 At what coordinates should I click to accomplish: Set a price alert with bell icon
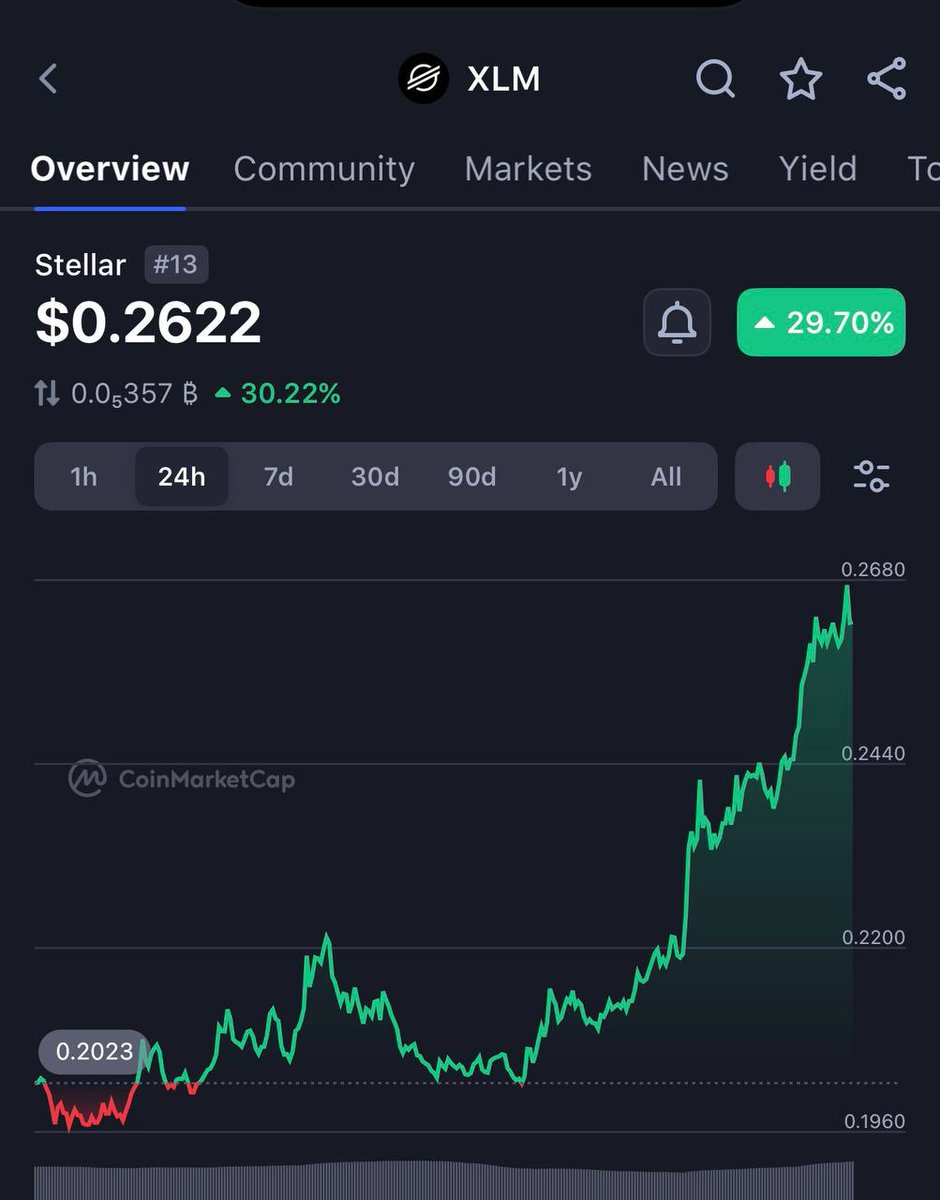click(x=677, y=322)
